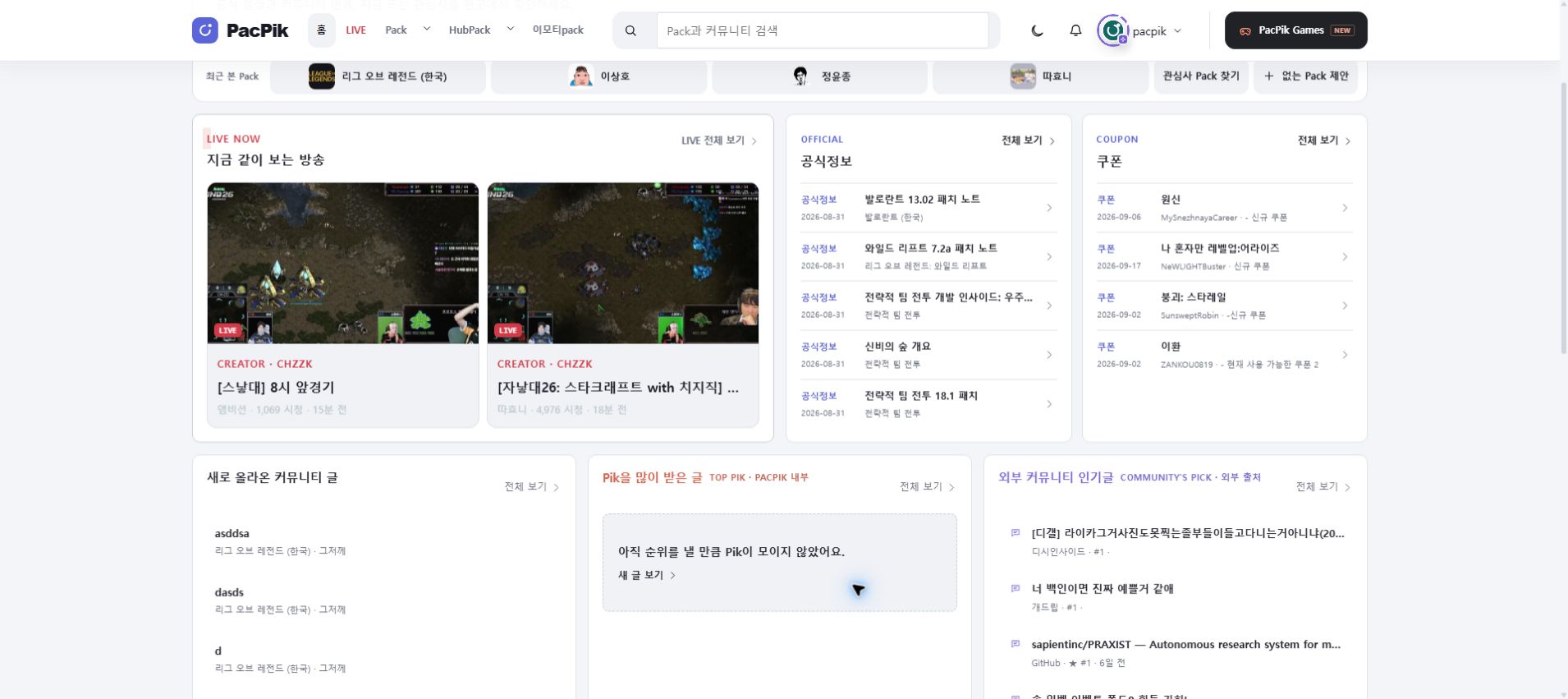The height and width of the screenshot is (699, 1568).
Task: Open the 붕괴: 스타레일 coupon entry
Action: pos(1224,306)
